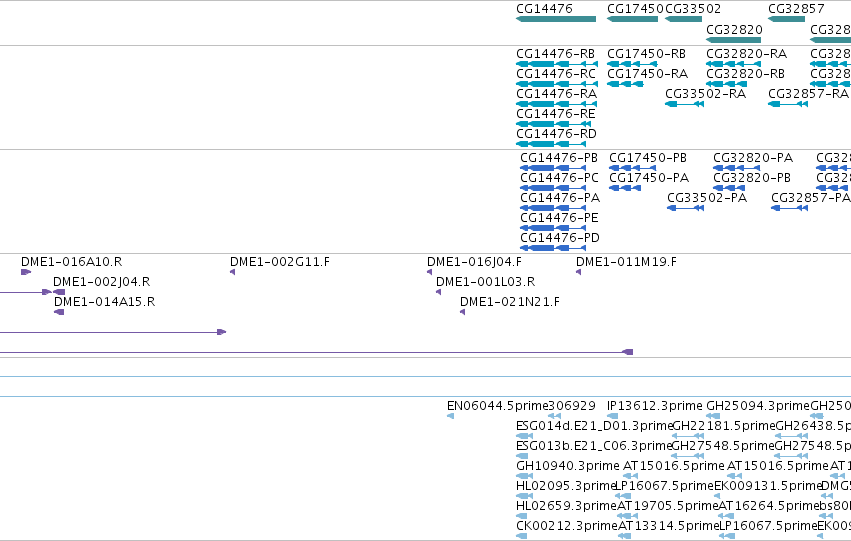The width and height of the screenshot is (851, 541).
Task: Select BAC end DME1-011M19.F
Action: click(626, 262)
